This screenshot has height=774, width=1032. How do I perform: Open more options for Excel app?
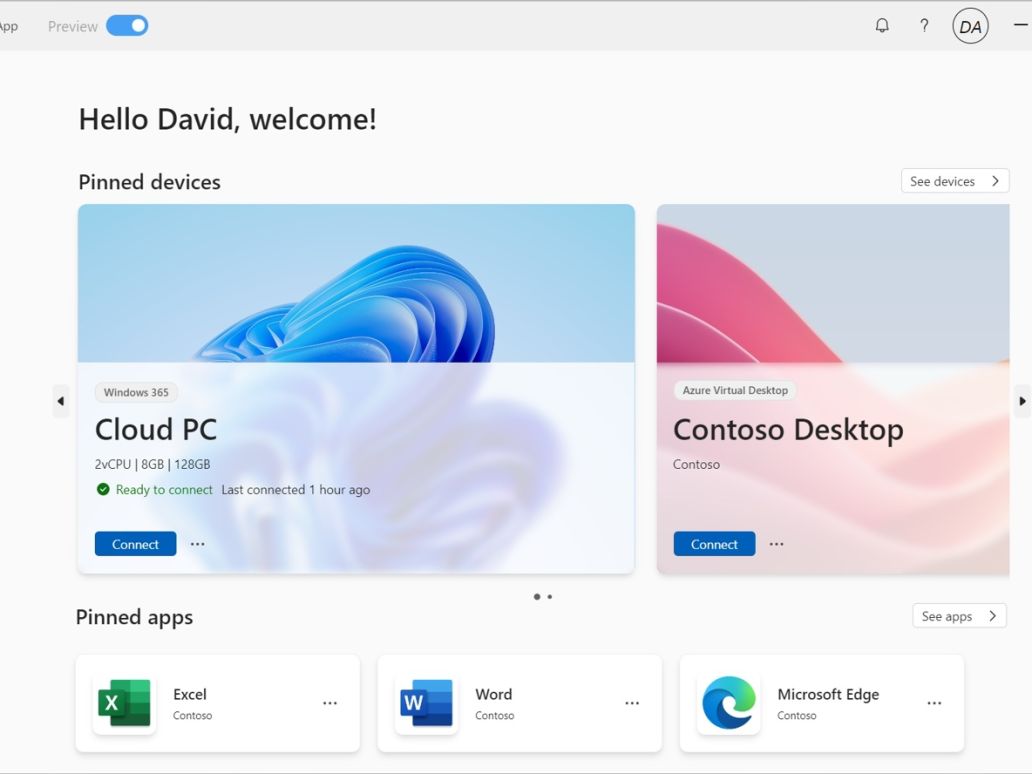[x=330, y=704]
